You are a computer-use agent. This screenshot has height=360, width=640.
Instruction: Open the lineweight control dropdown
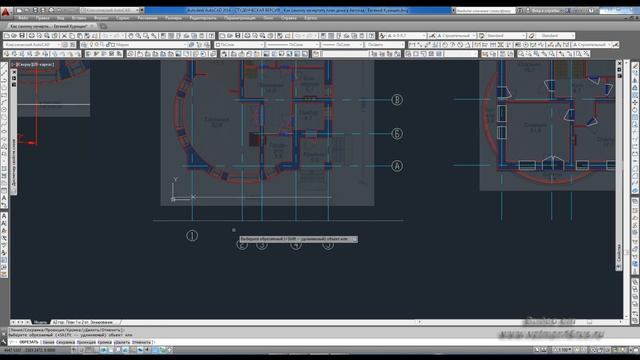tap(342, 44)
